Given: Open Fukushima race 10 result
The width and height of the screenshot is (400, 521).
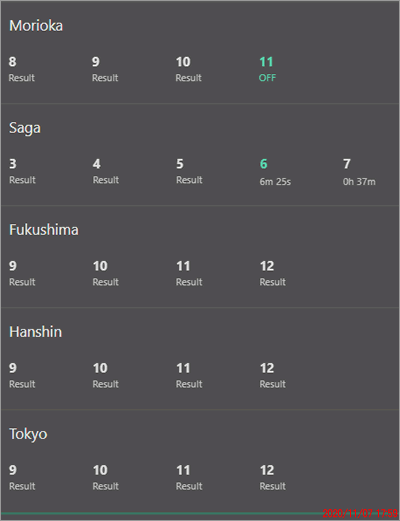Looking at the screenshot, I should (x=105, y=273).
